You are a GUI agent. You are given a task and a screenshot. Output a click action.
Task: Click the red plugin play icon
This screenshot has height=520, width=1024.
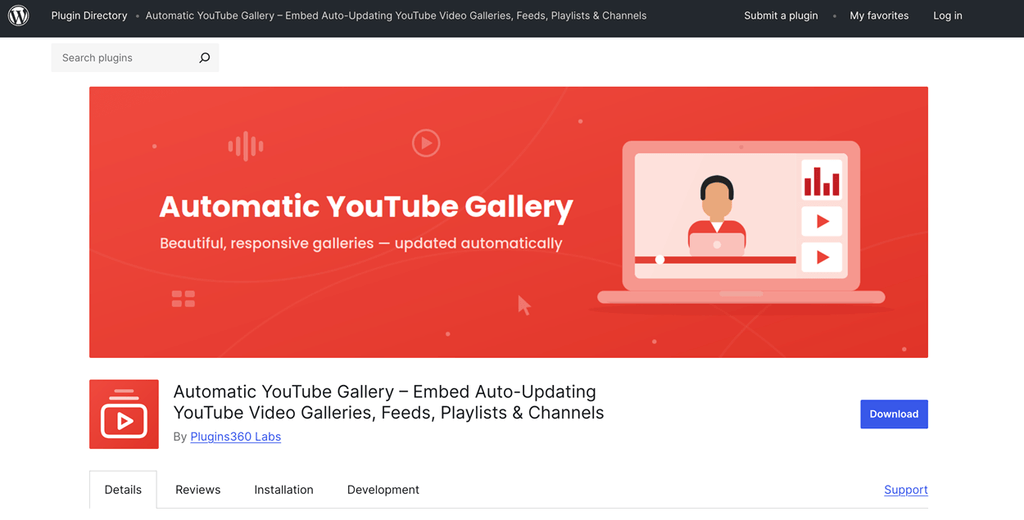124,414
